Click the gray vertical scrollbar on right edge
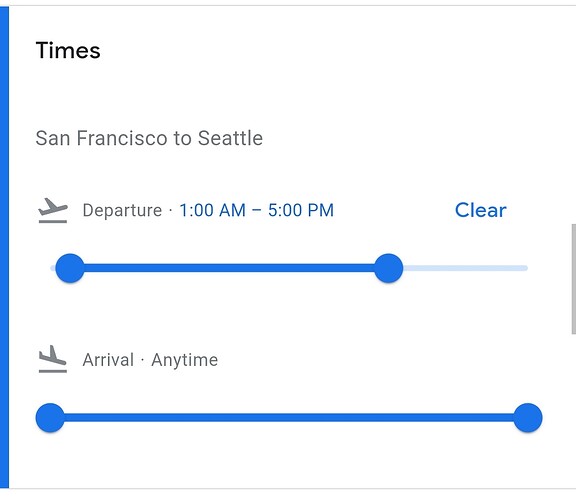This screenshot has width=576, height=500. (x=573, y=279)
